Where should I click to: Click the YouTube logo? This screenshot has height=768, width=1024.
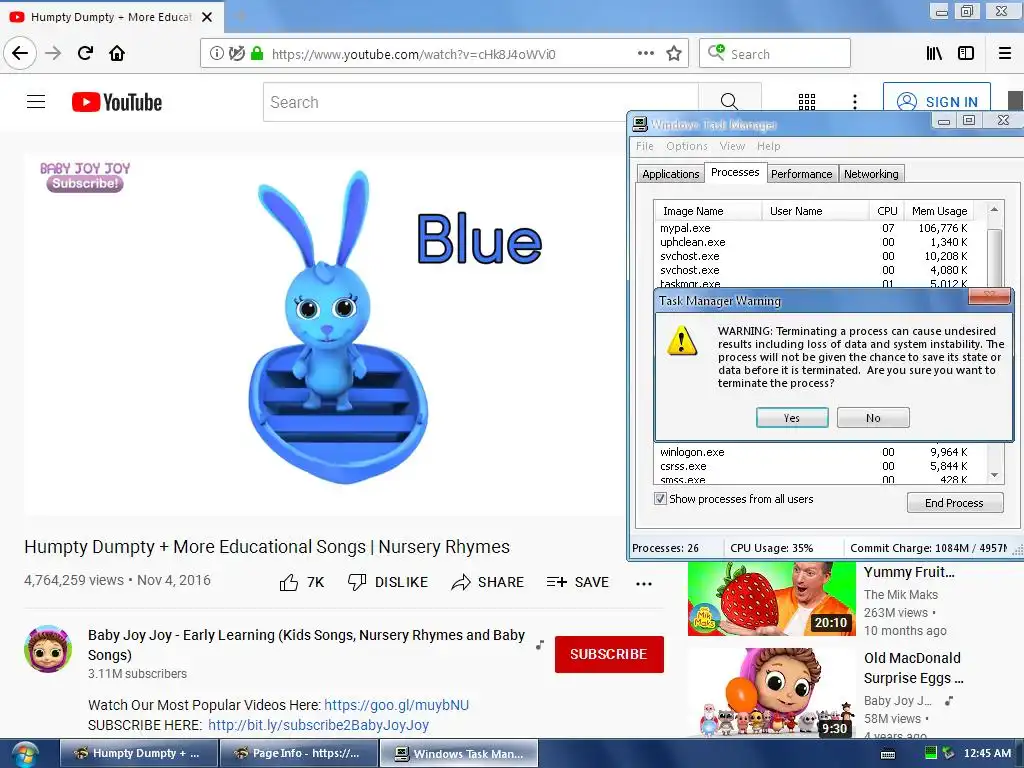117,103
